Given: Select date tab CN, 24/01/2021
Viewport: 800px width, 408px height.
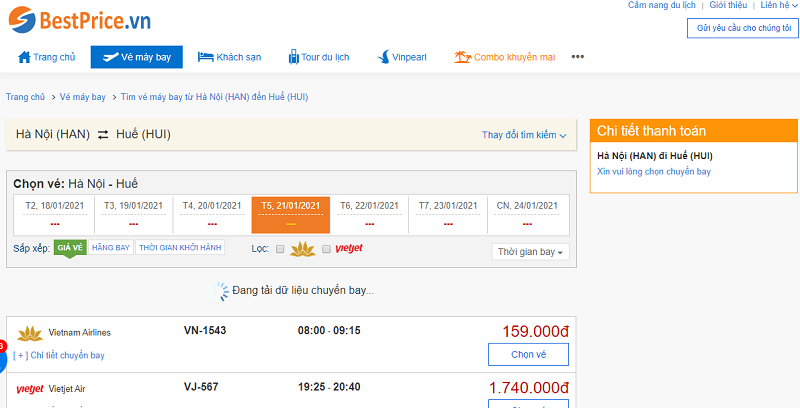Looking at the screenshot, I should 527,215.
